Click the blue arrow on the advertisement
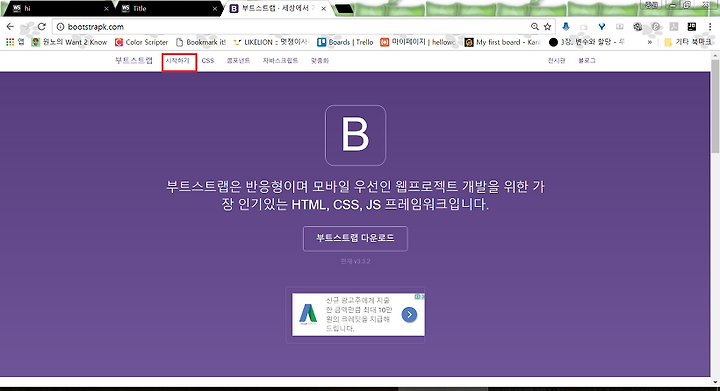This screenshot has height=391, width=720. click(x=409, y=314)
